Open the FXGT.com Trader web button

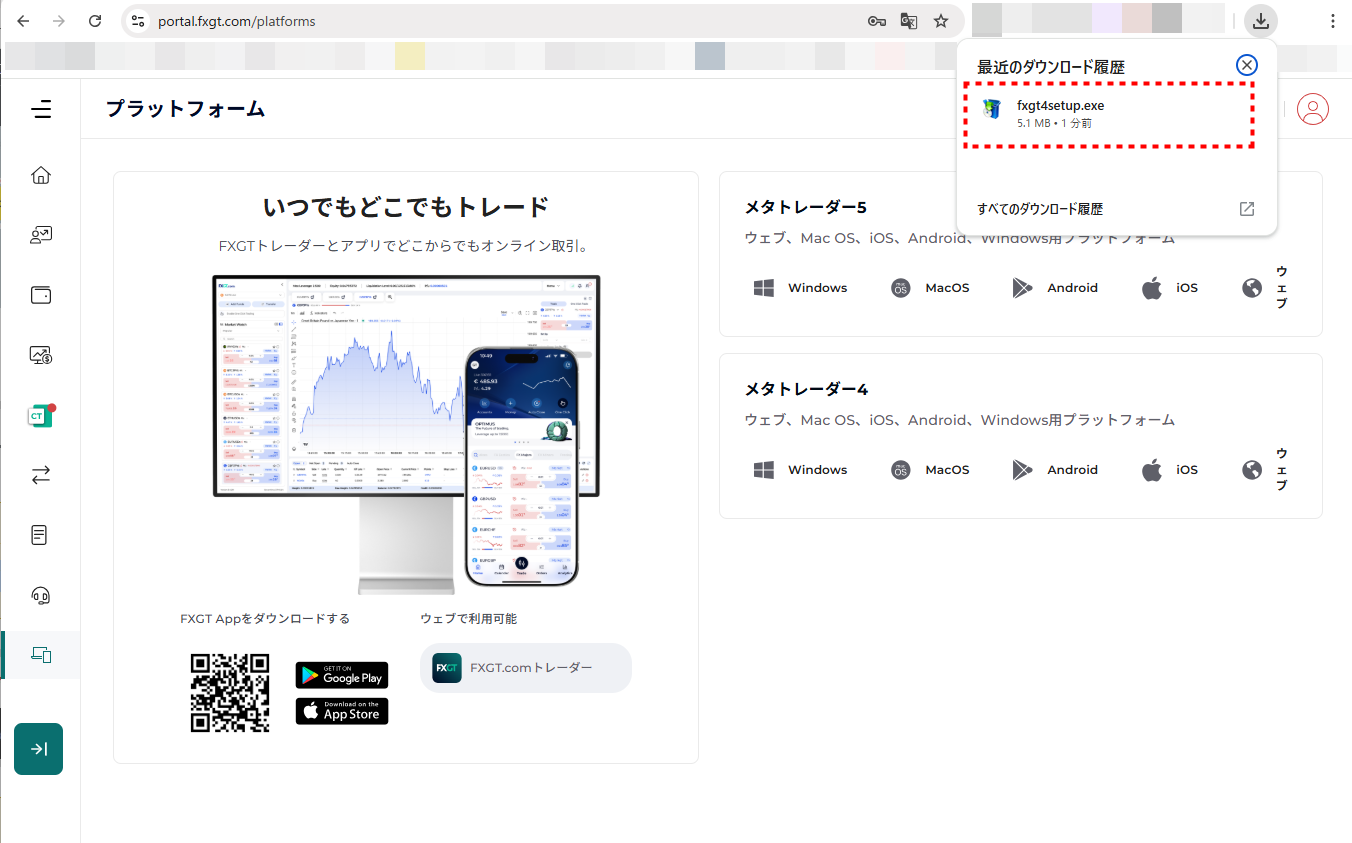pos(526,668)
